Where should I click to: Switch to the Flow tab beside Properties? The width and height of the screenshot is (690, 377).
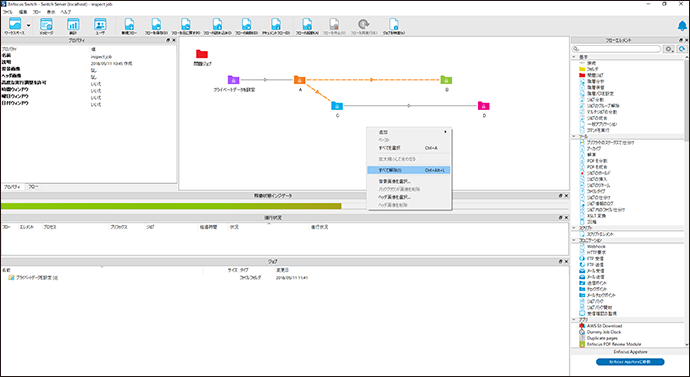point(33,187)
